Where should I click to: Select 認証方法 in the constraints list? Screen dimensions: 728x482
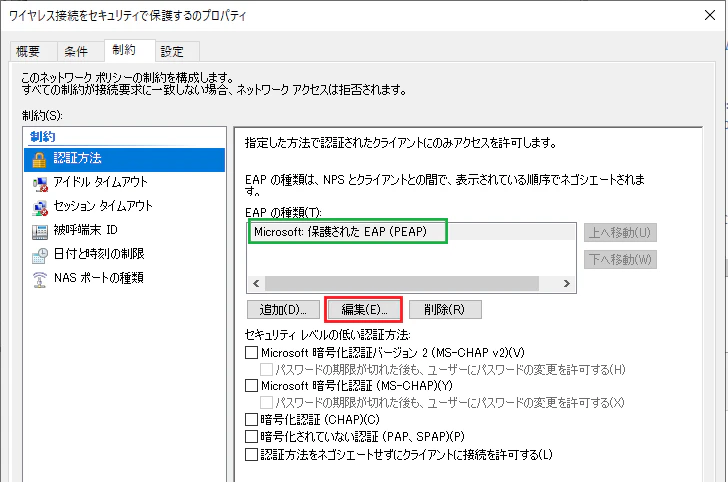click(x=124, y=160)
